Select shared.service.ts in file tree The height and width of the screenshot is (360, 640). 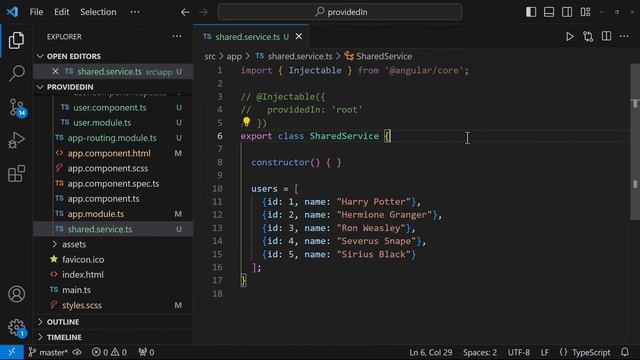pos(100,229)
